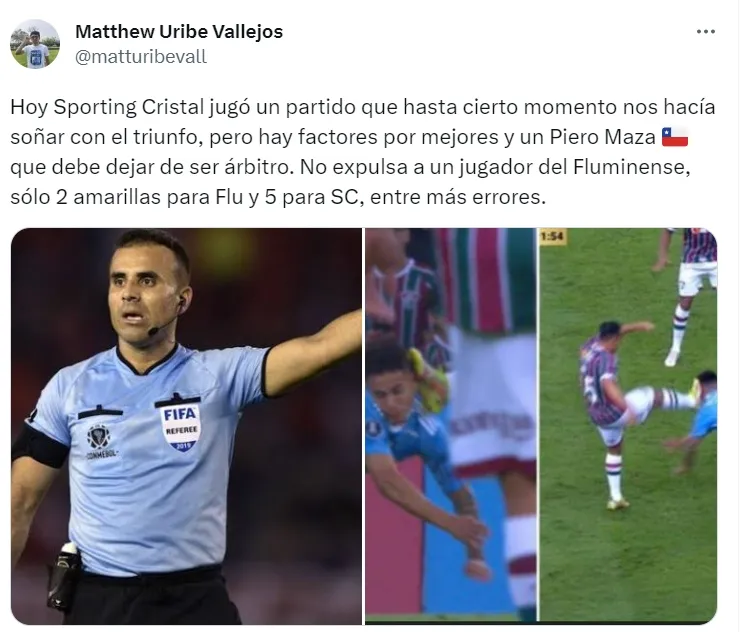Click the last line about 2 amarillas

click(278, 197)
